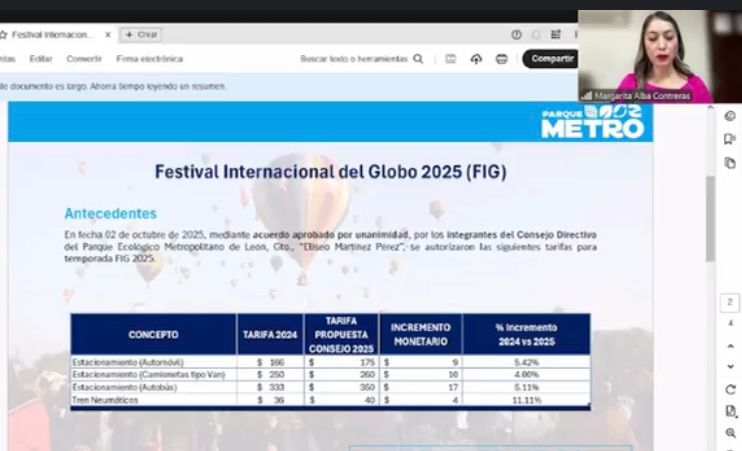Viewport: 742px width, 451px height.
Task: Go to previous page using up chevron
Action: coord(730,346)
